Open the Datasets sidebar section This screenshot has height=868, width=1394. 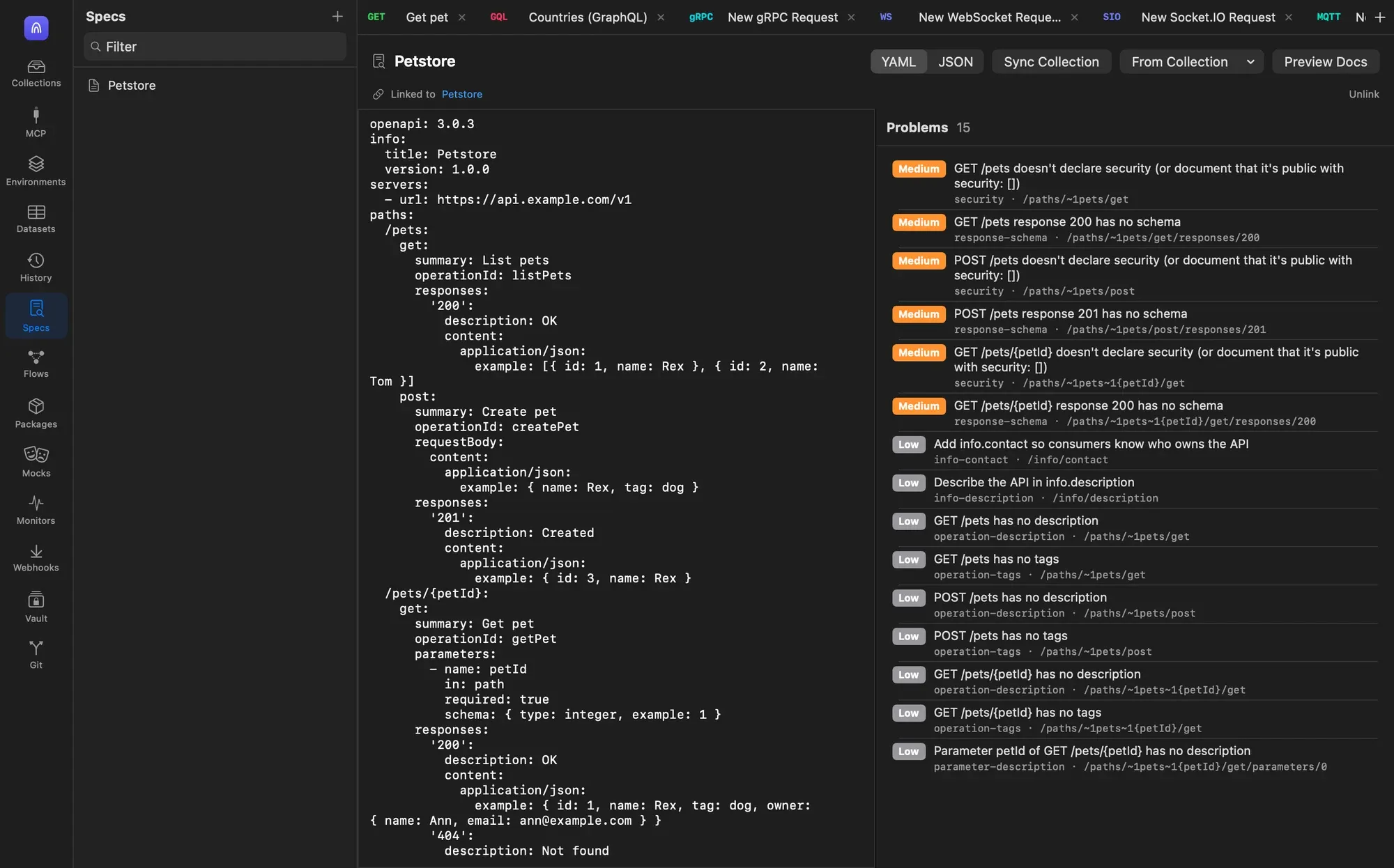(36, 219)
